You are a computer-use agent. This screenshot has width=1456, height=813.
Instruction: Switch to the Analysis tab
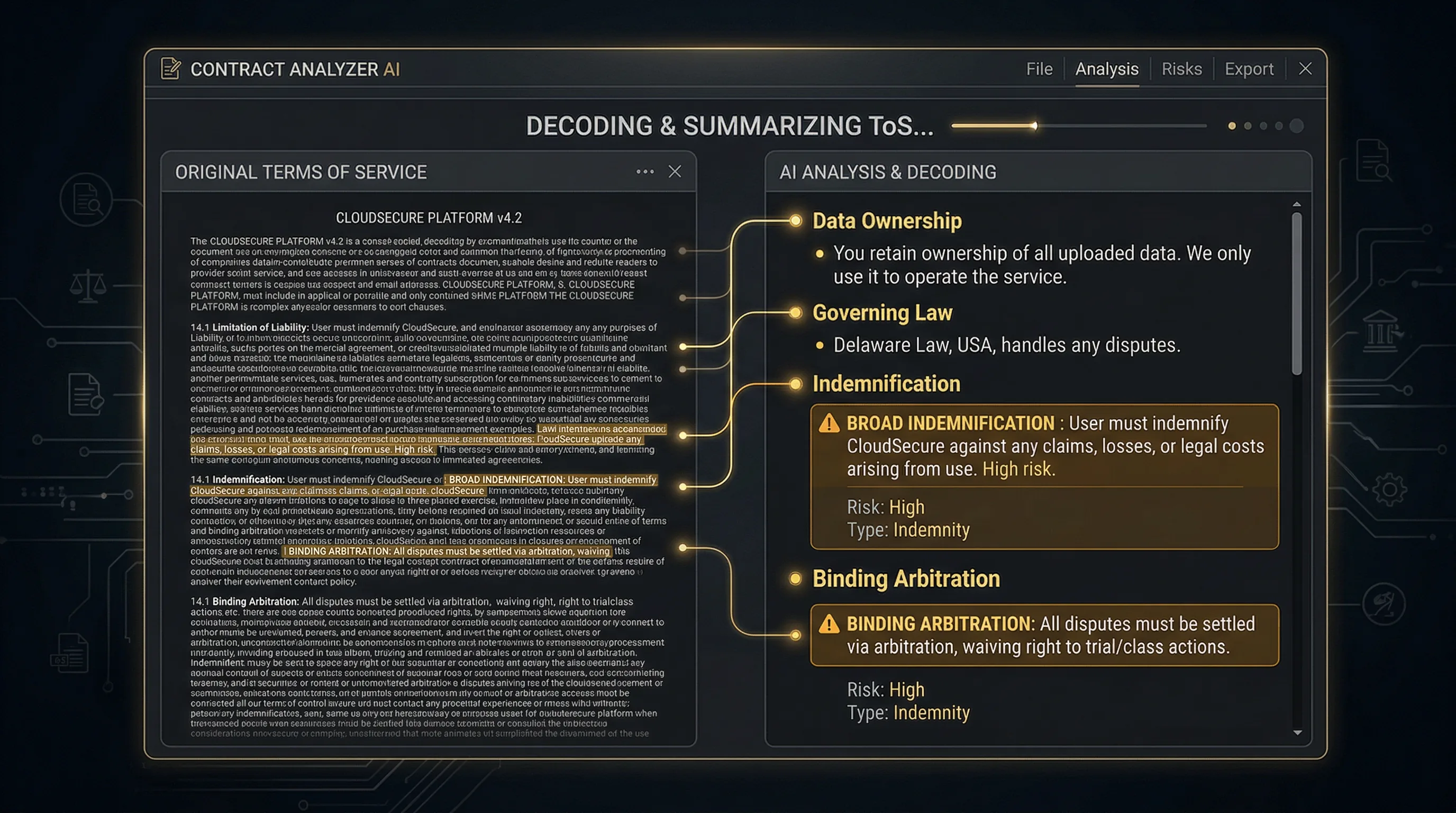(x=1106, y=69)
